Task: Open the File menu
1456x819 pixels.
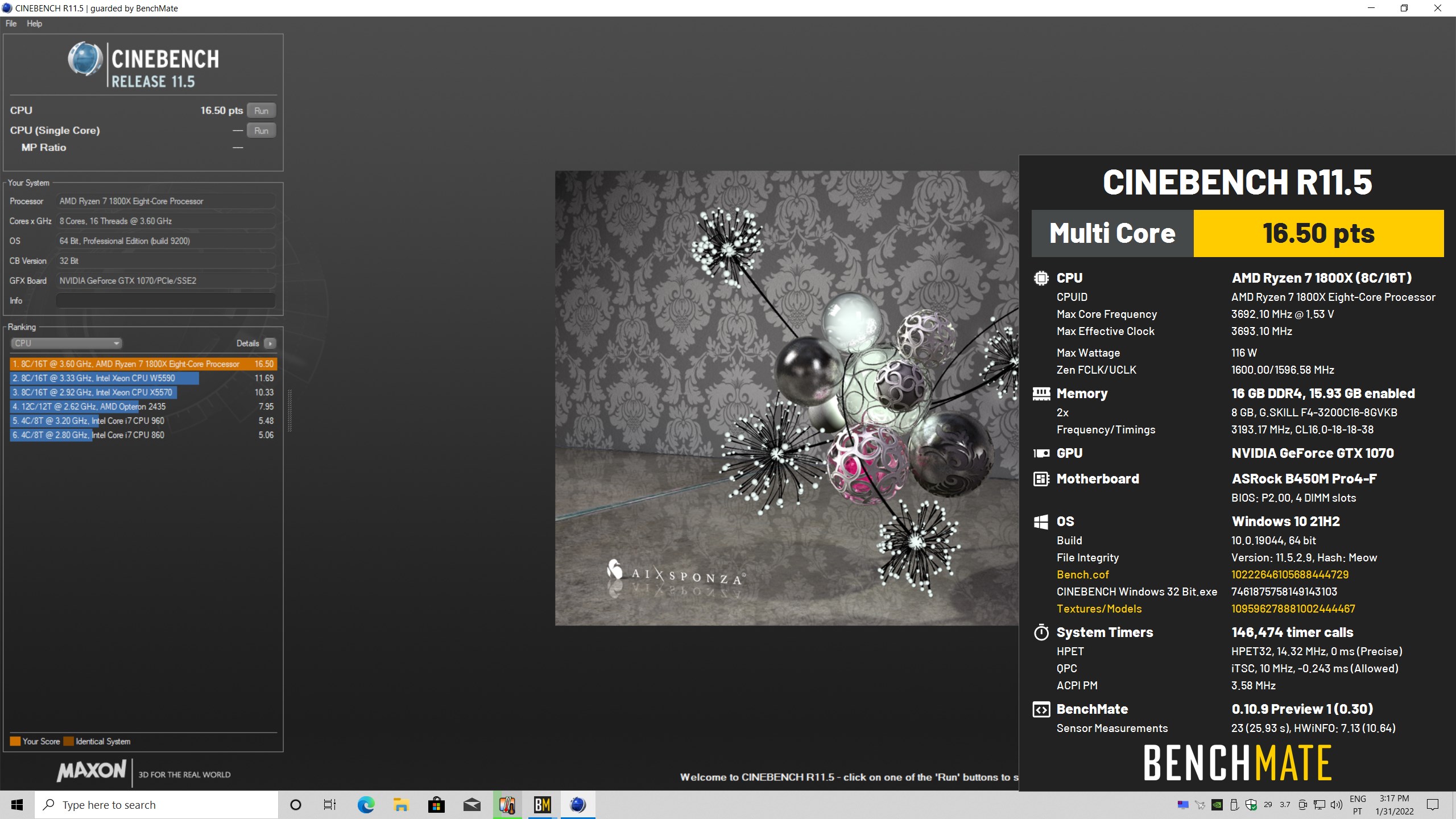Action: [x=11, y=23]
